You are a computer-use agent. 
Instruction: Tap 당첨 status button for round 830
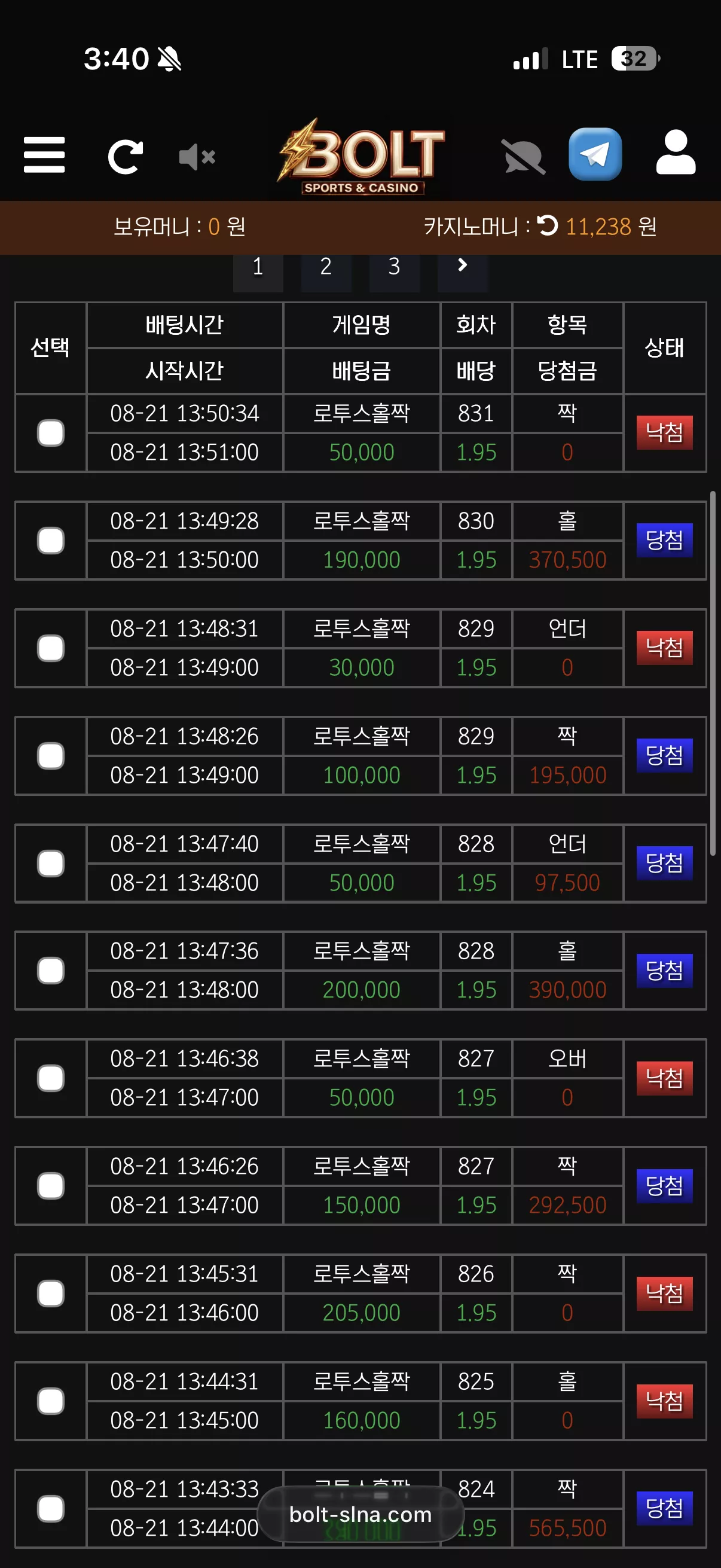(x=664, y=541)
